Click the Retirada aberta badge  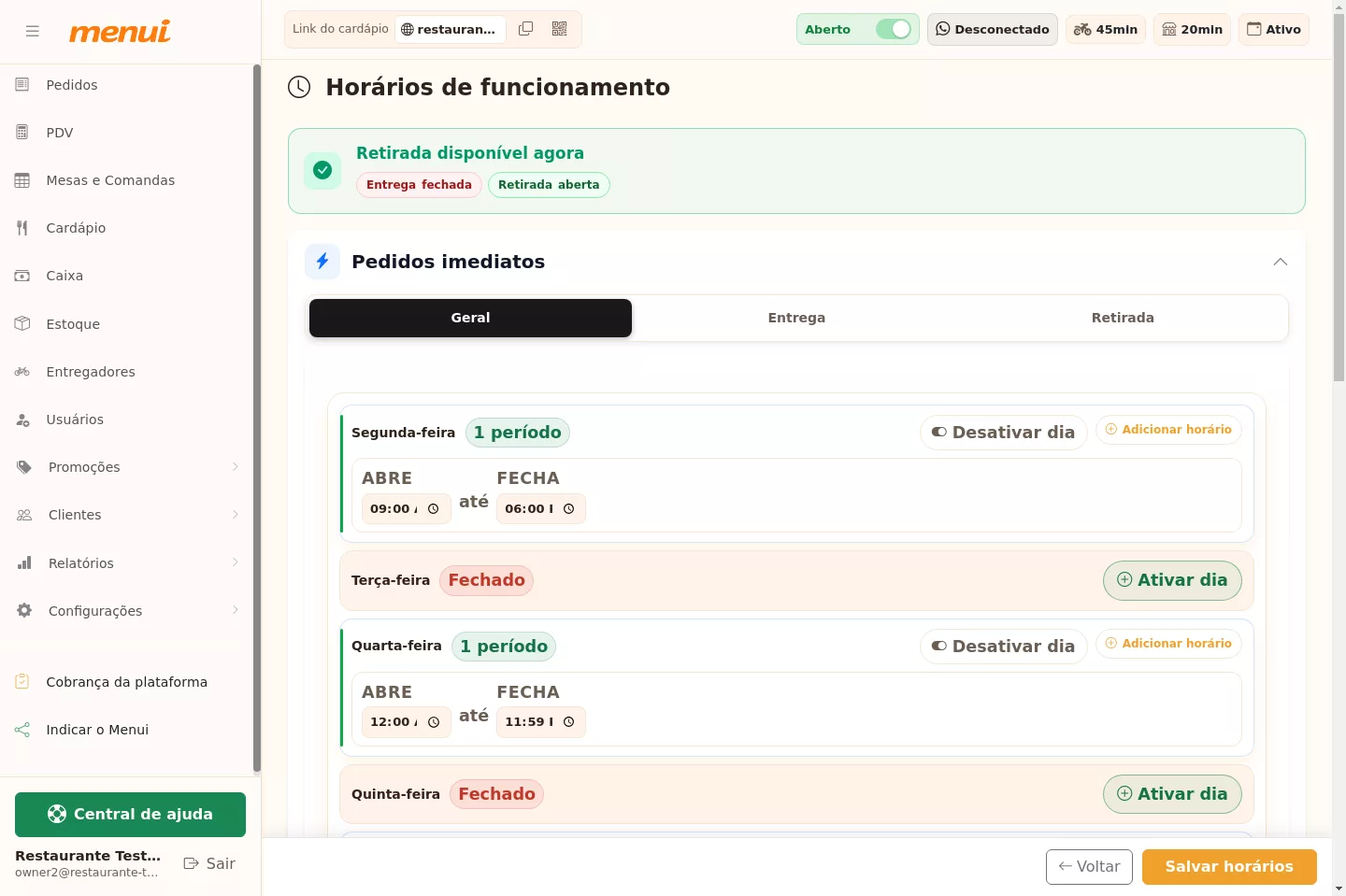(549, 185)
